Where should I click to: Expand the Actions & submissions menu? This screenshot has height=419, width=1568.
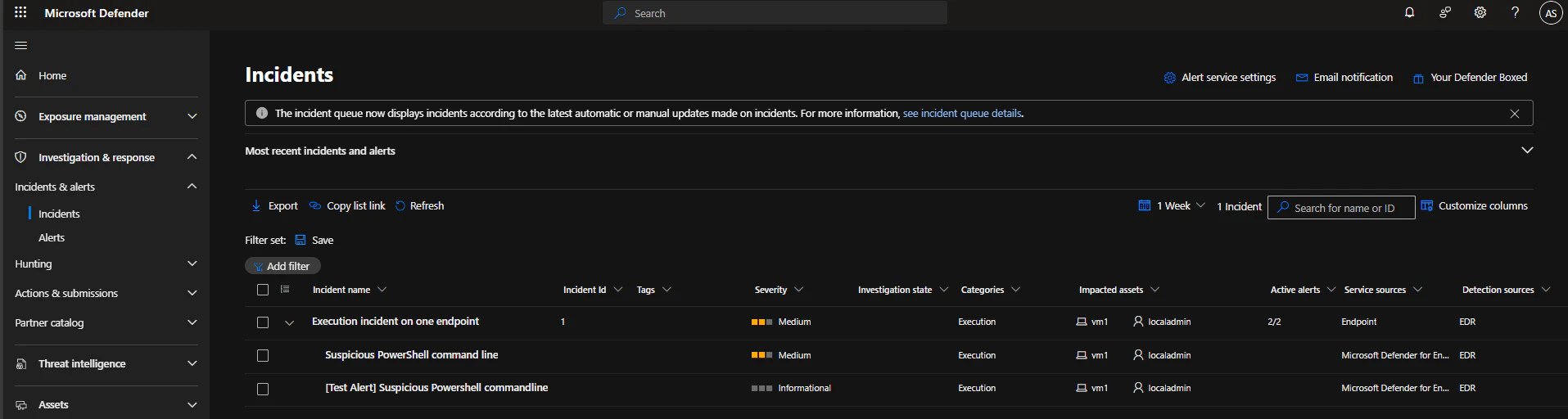(192, 293)
